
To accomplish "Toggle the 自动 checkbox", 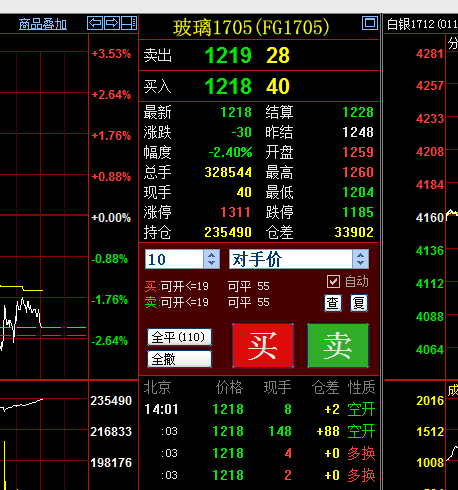I will click(333, 282).
